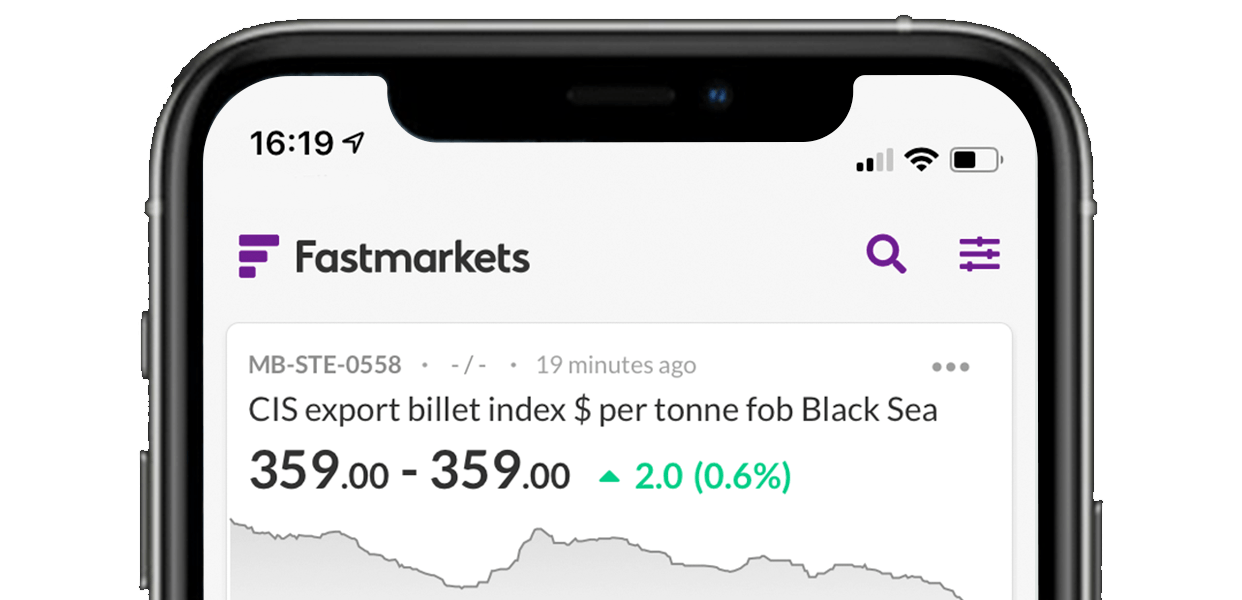Tap the front camera lens in notch
The image size is (1242, 600).
point(717,97)
